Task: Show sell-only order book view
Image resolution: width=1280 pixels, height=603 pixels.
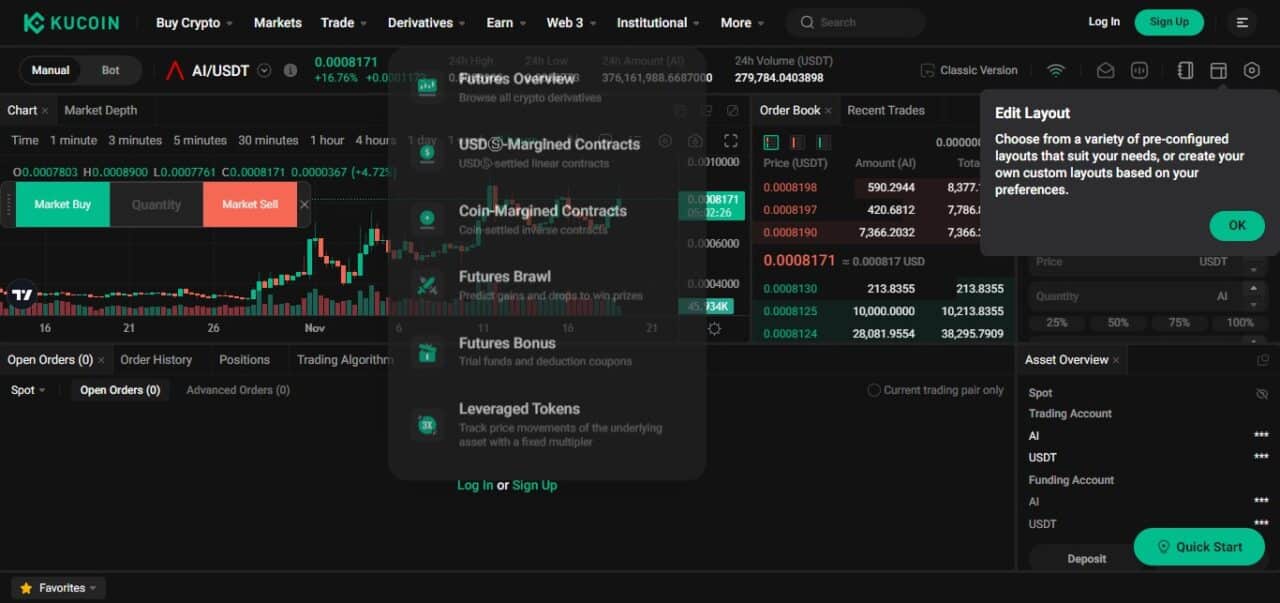Action: pos(797,142)
